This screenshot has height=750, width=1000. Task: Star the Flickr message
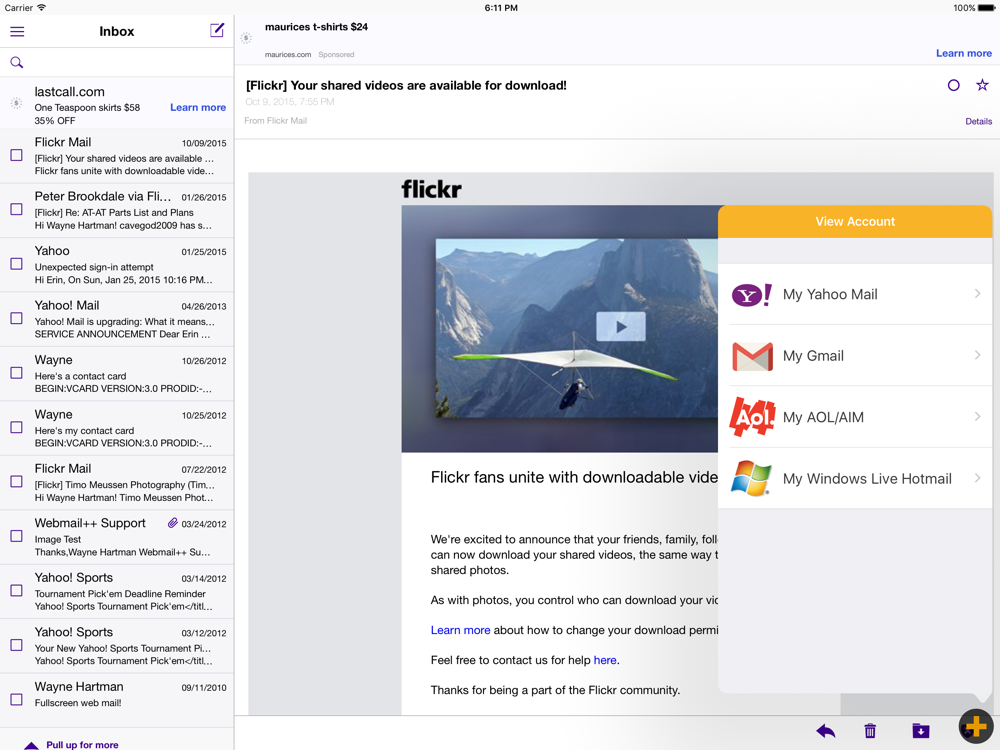(x=982, y=85)
